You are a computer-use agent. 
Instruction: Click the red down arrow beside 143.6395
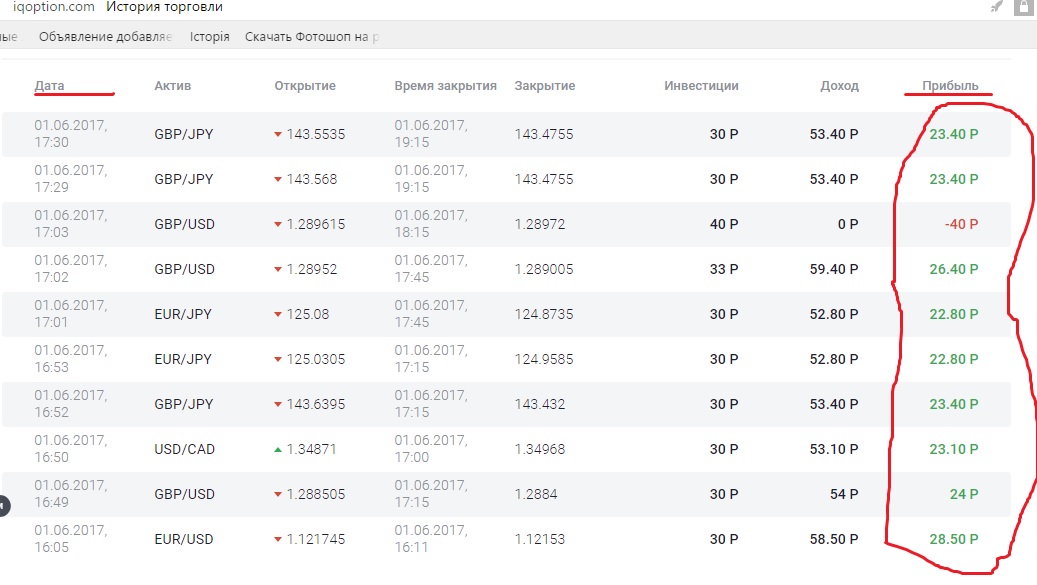278,405
